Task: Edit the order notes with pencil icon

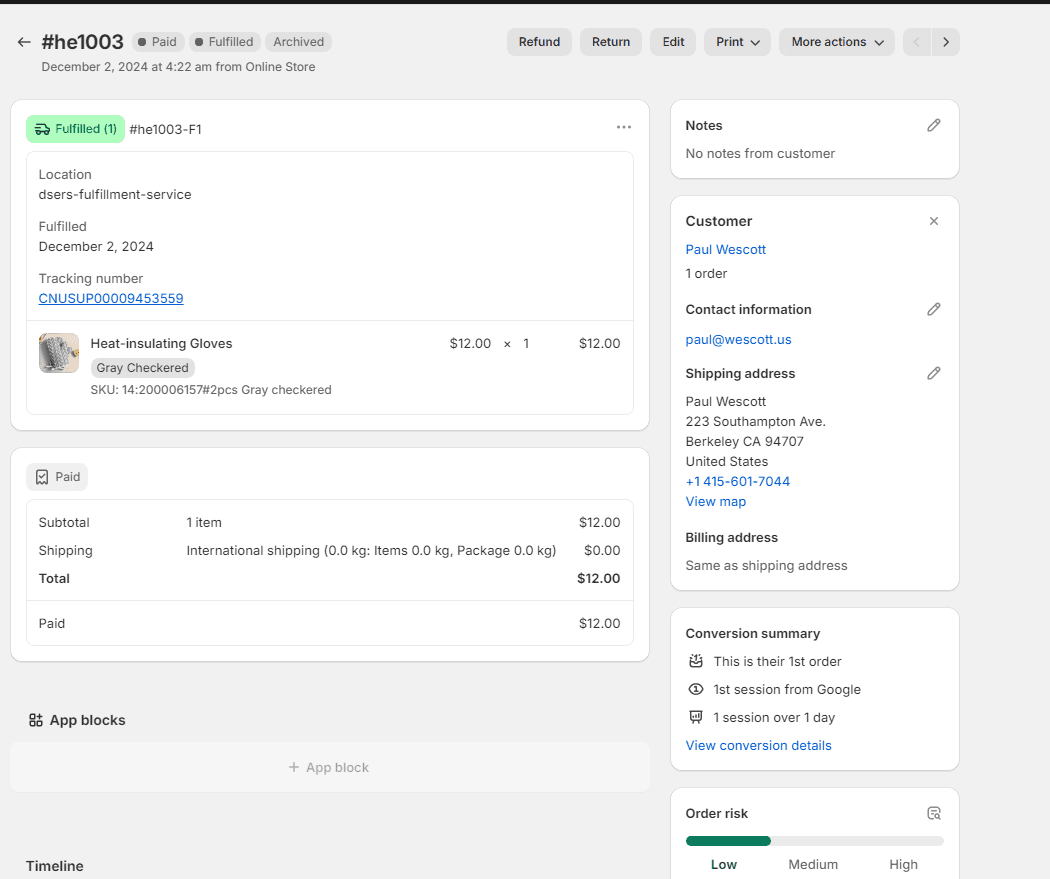Action: tap(933, 125)
